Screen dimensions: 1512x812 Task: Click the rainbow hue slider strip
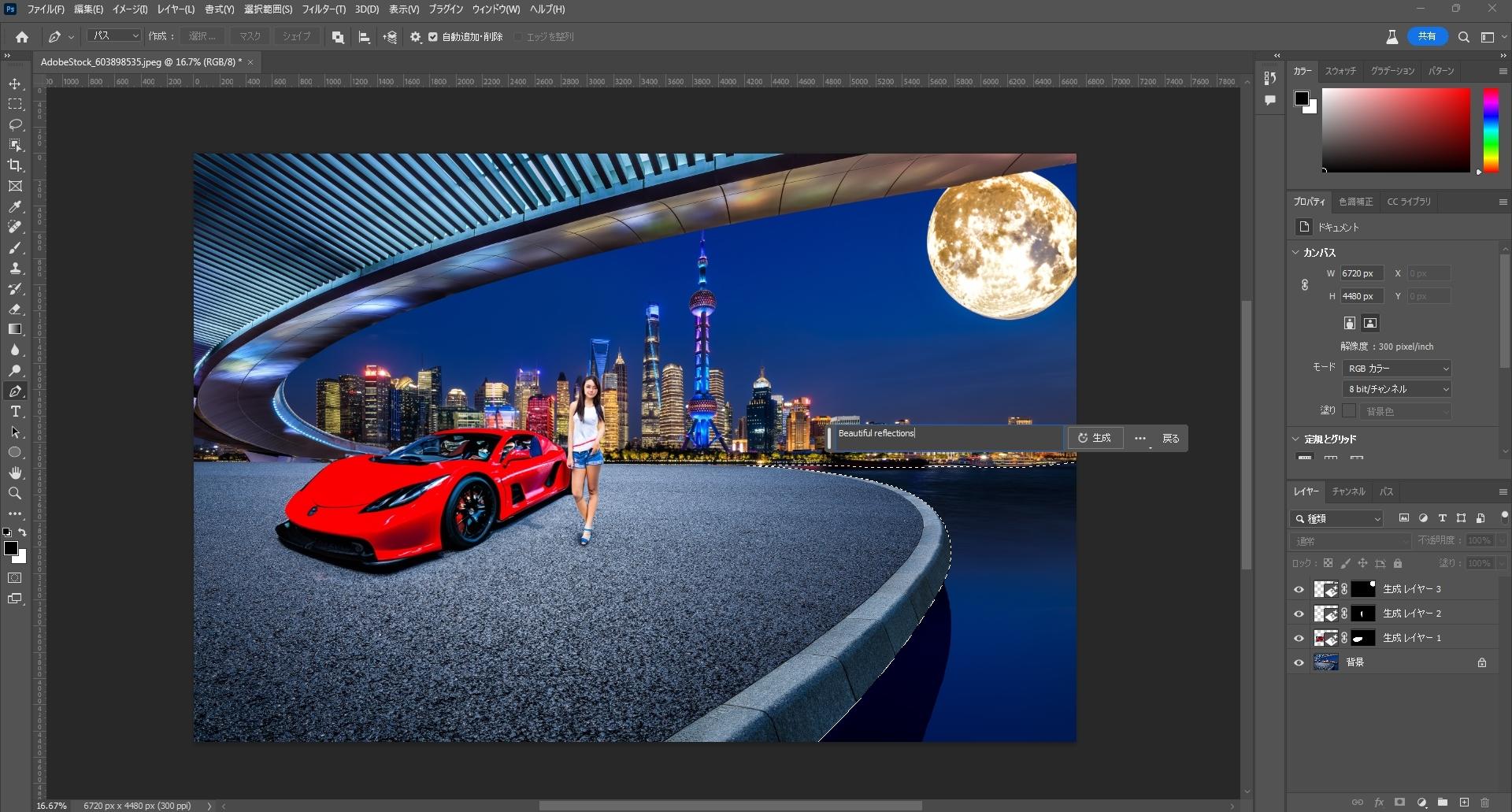point(1490,130)
